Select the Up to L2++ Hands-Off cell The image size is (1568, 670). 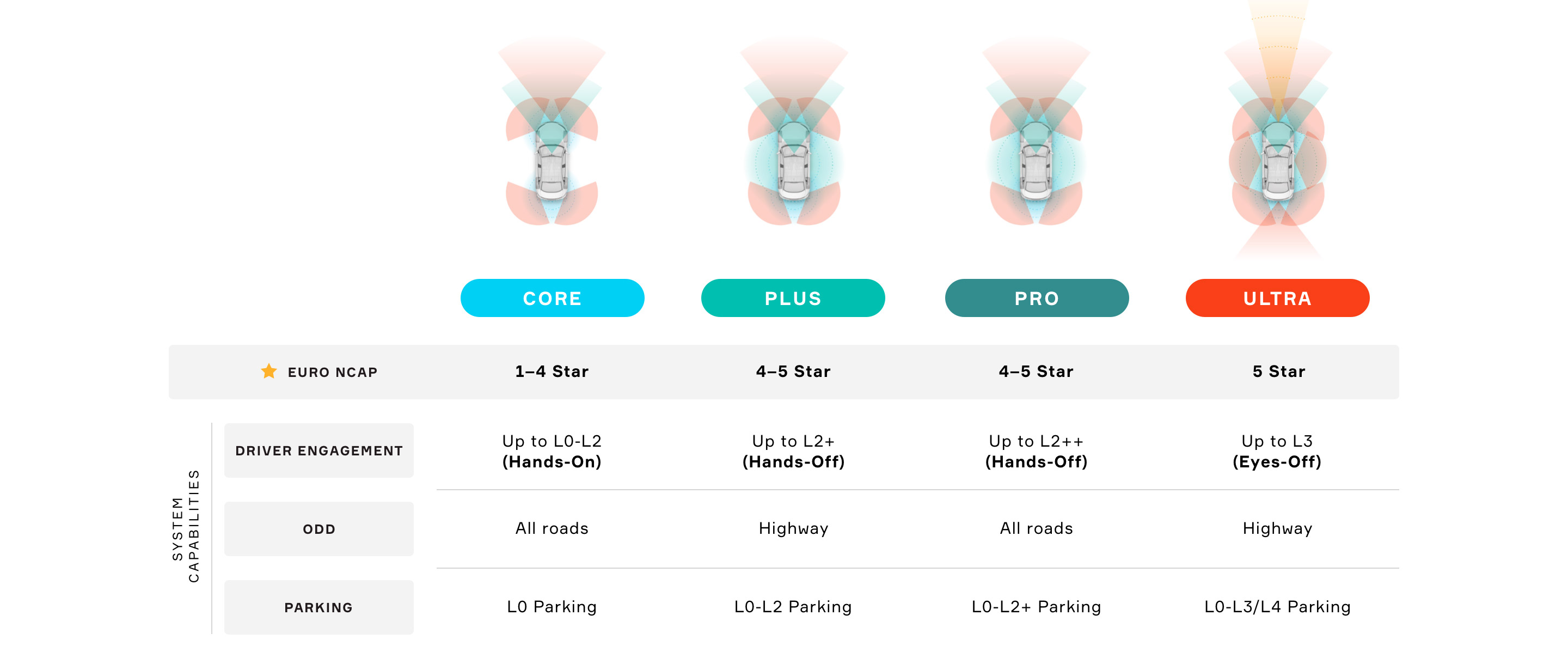tap(1036, 452)
